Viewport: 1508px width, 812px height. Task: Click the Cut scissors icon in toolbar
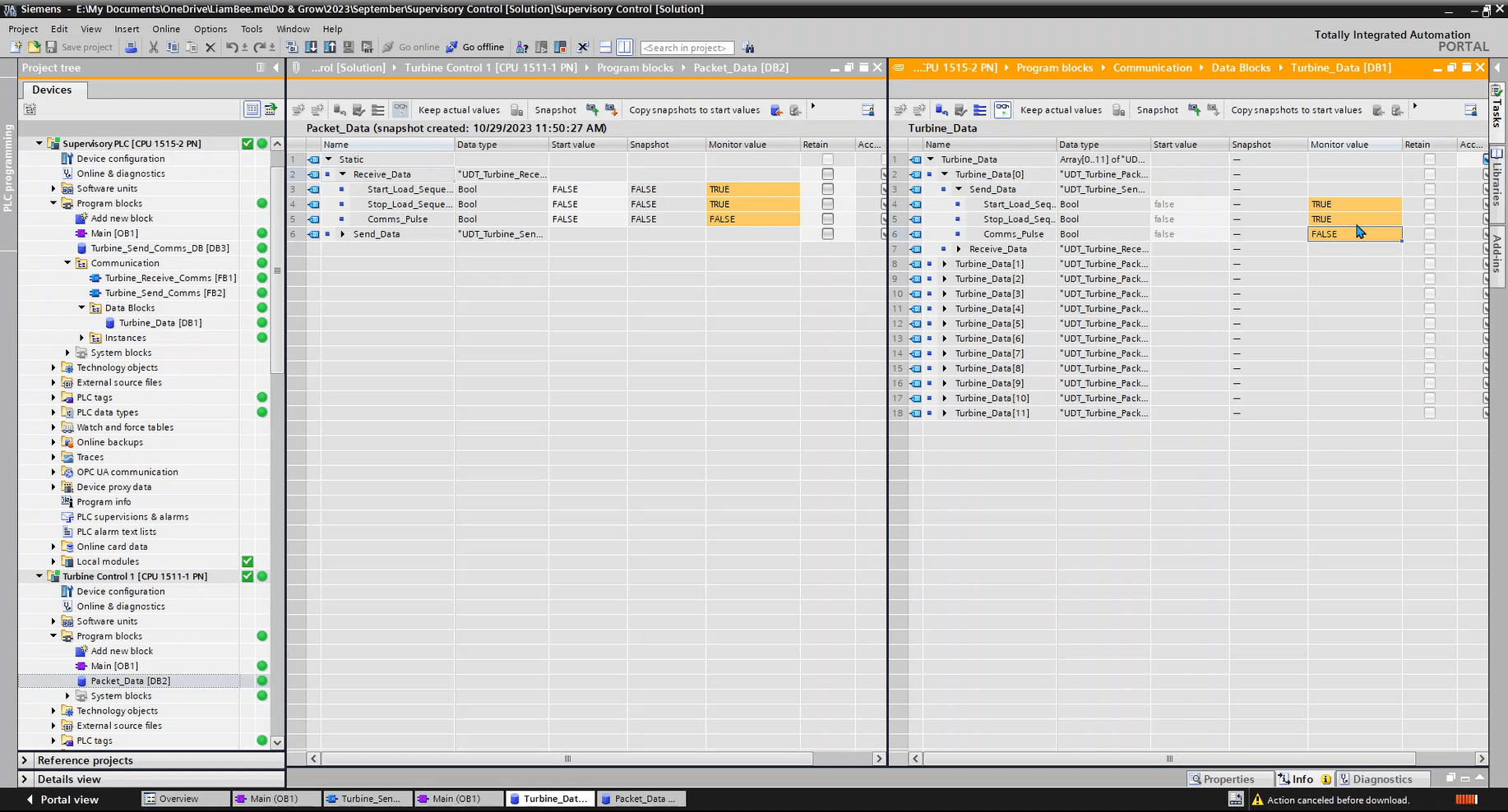click(x=153, y=47)
